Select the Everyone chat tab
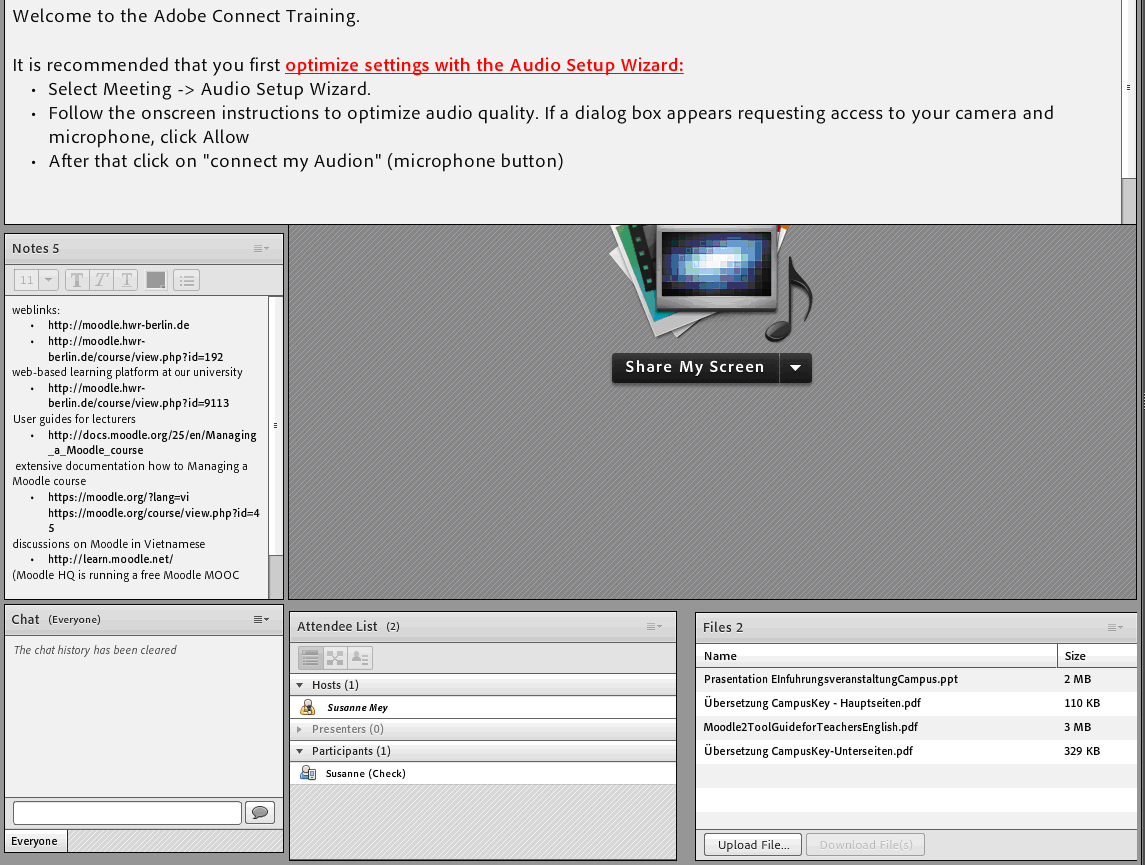This screenshot has height=865, width=1145. click(x=35, y=841)
